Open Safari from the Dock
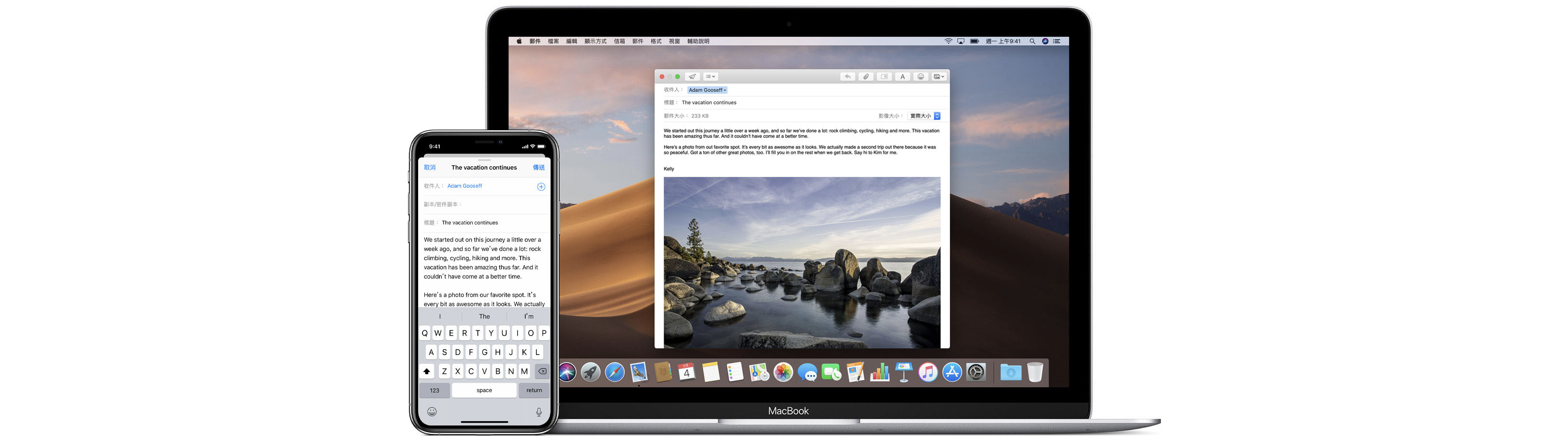Viewport: 1568px width, 440px height. [614, 372]
